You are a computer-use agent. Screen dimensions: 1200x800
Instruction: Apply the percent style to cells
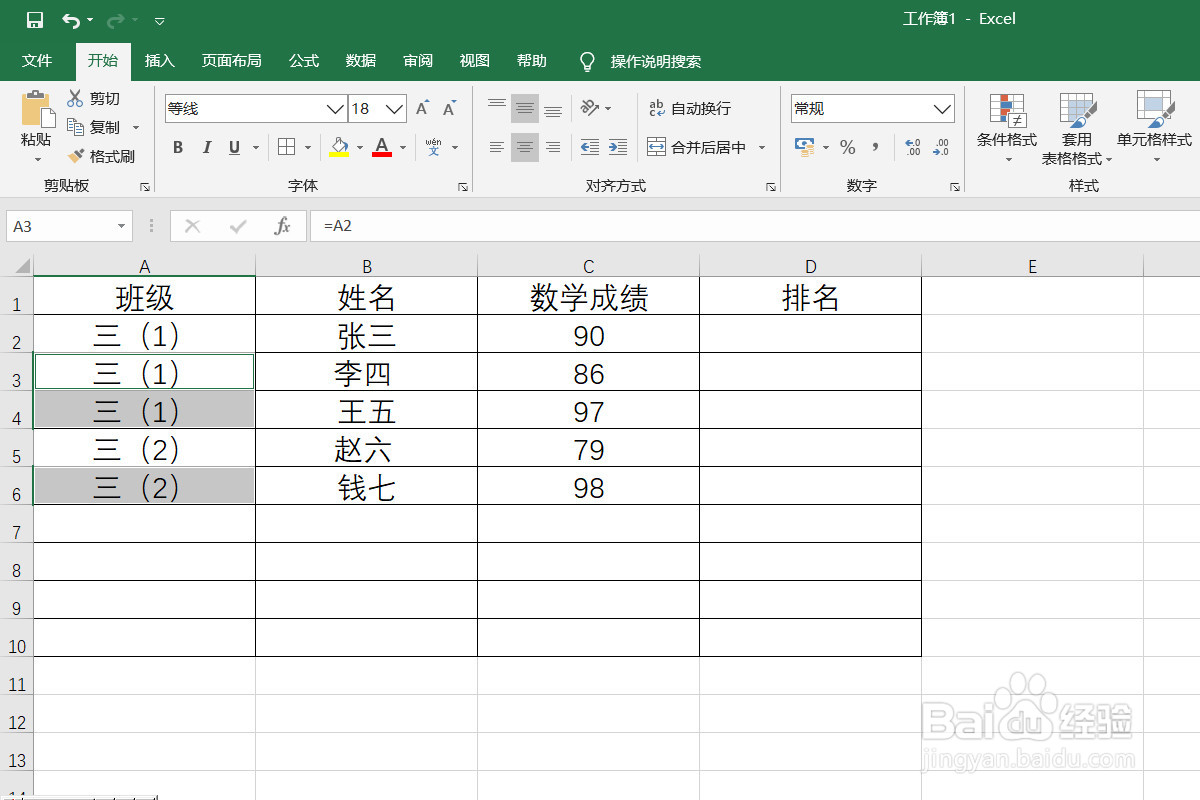(847, 147)
